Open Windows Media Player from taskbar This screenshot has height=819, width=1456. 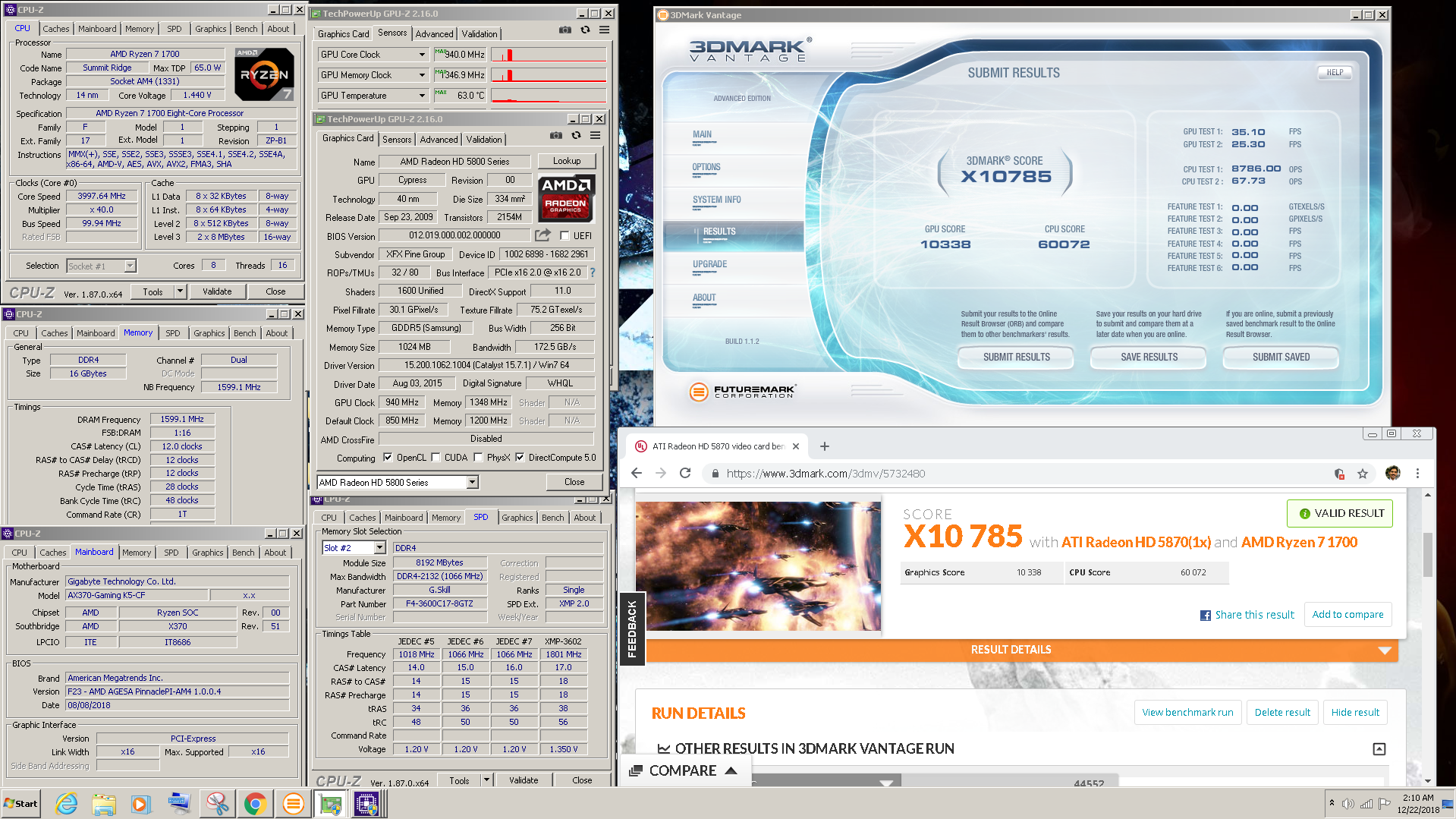click(141, 803)
